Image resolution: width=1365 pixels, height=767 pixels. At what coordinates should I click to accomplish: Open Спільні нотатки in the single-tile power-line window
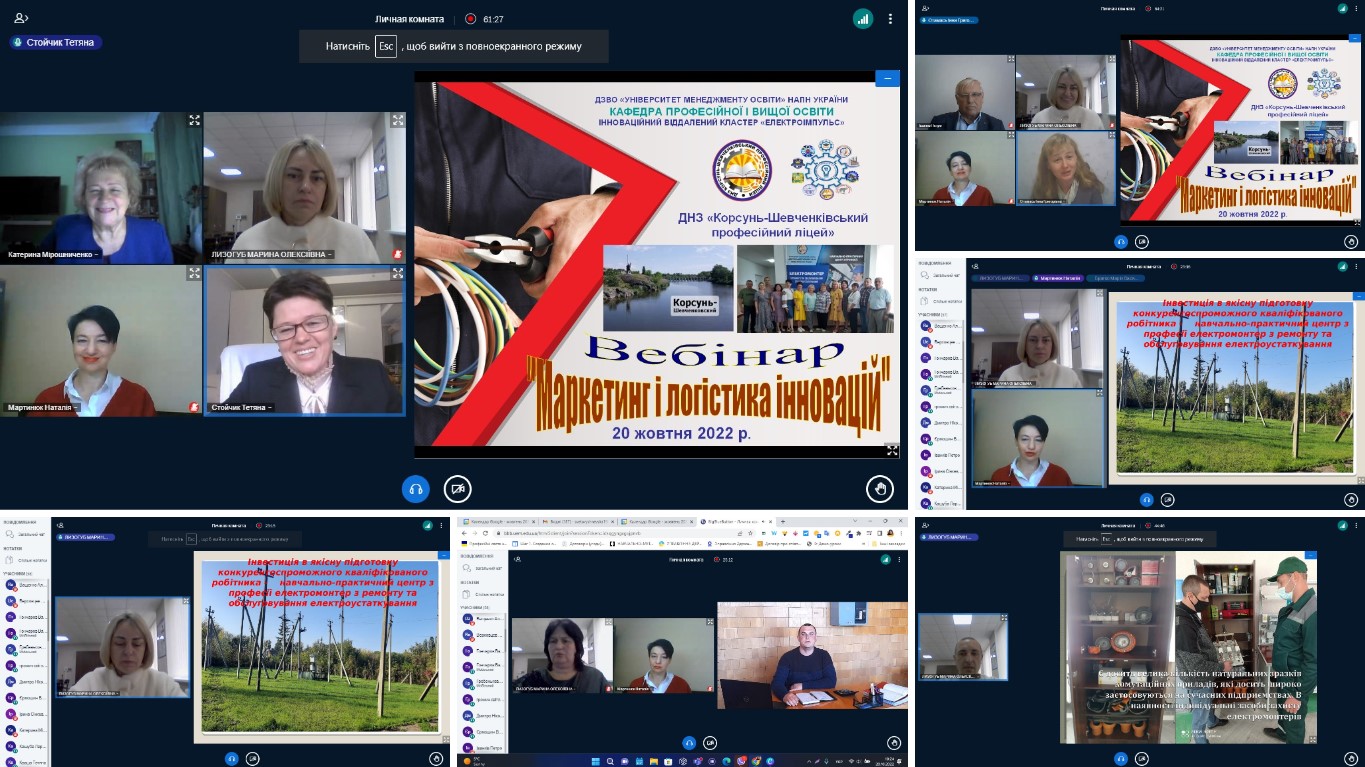point(28,560)
